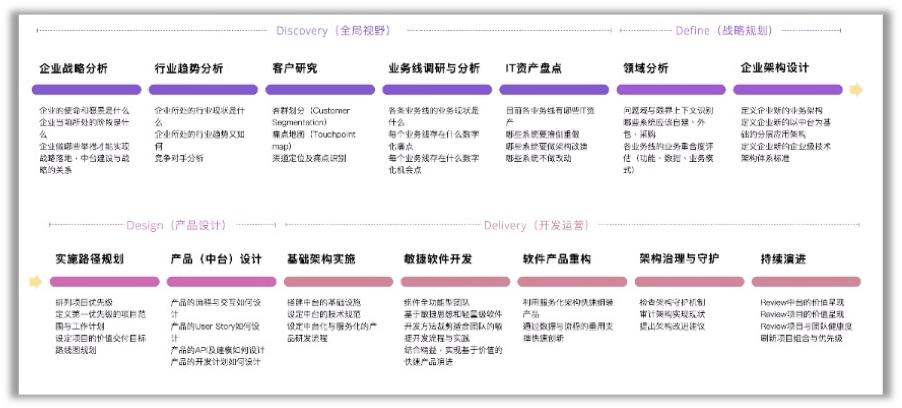Click the Customer Segmentation text line
This screenshot has height=408, width=902.
[x=311, y=116]
